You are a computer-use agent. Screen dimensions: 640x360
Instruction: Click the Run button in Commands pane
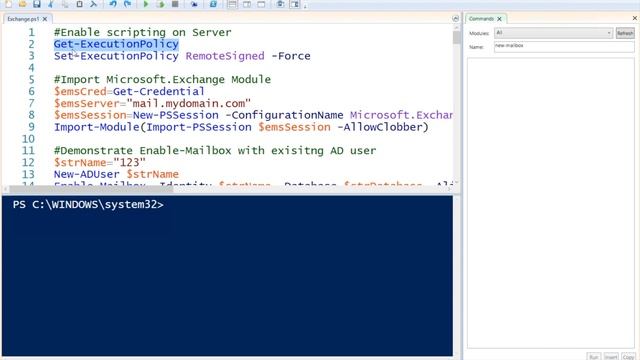(594, 356)
